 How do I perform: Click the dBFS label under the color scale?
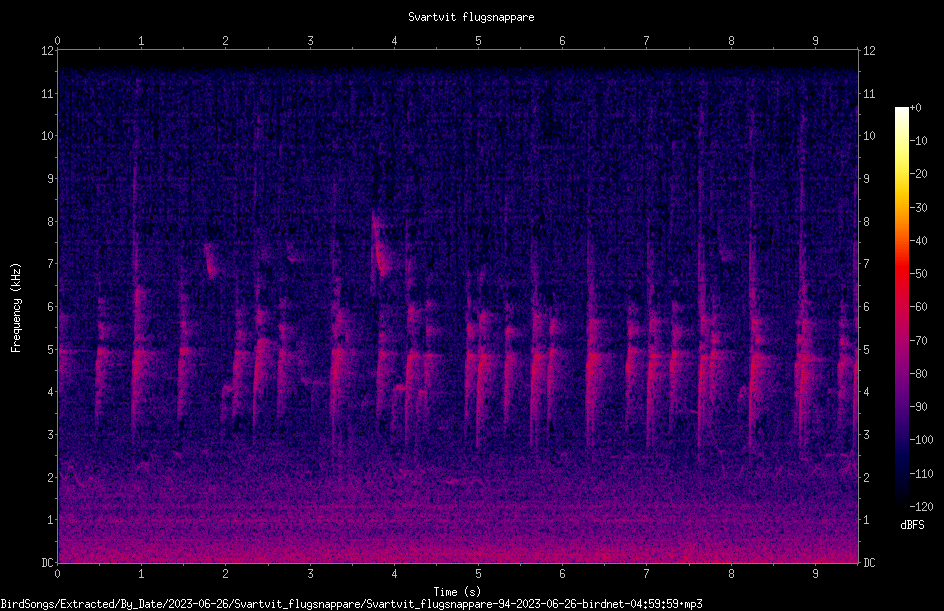coord(912,525)
